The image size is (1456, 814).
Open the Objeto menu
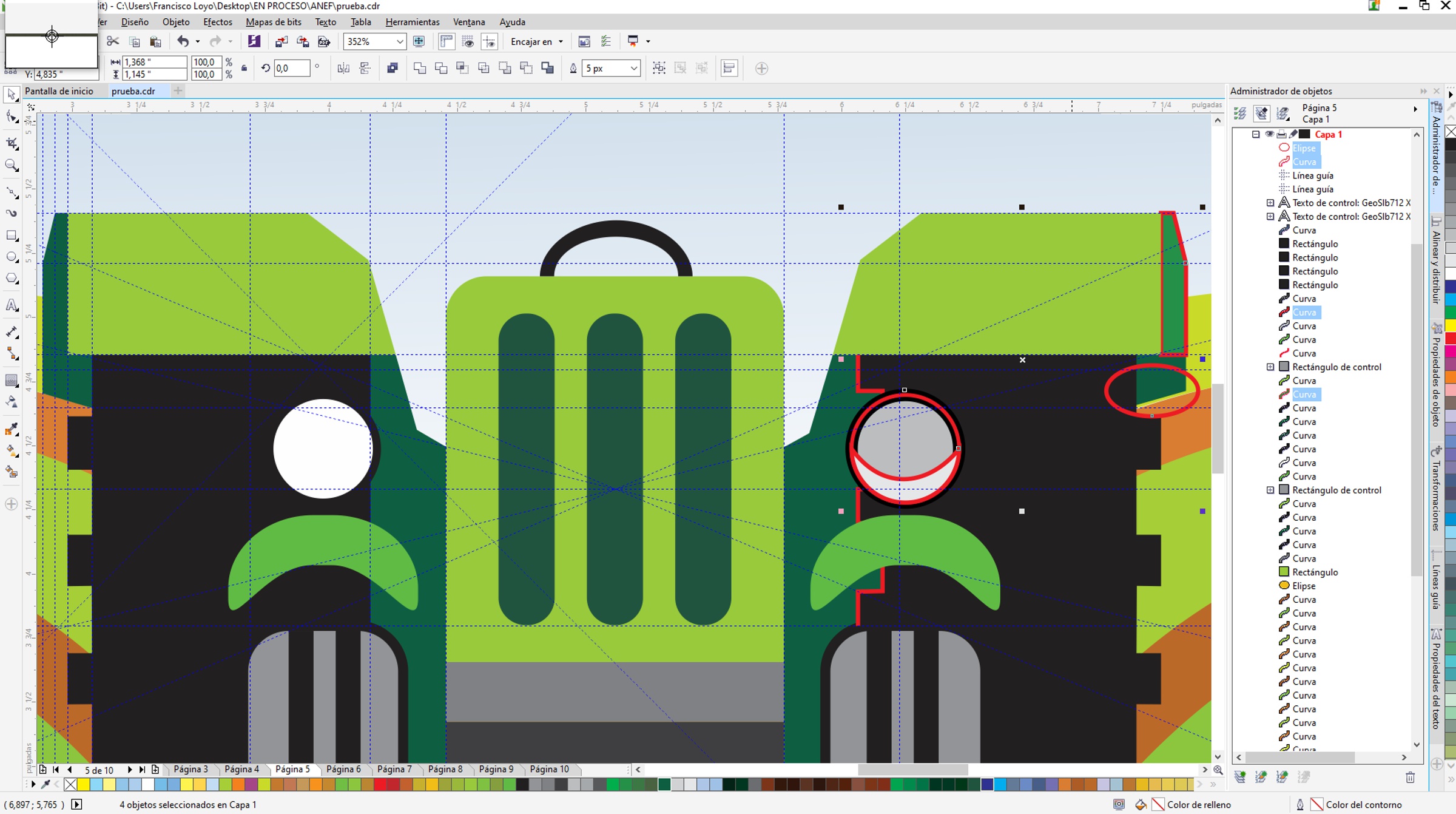tap(176, 22)
